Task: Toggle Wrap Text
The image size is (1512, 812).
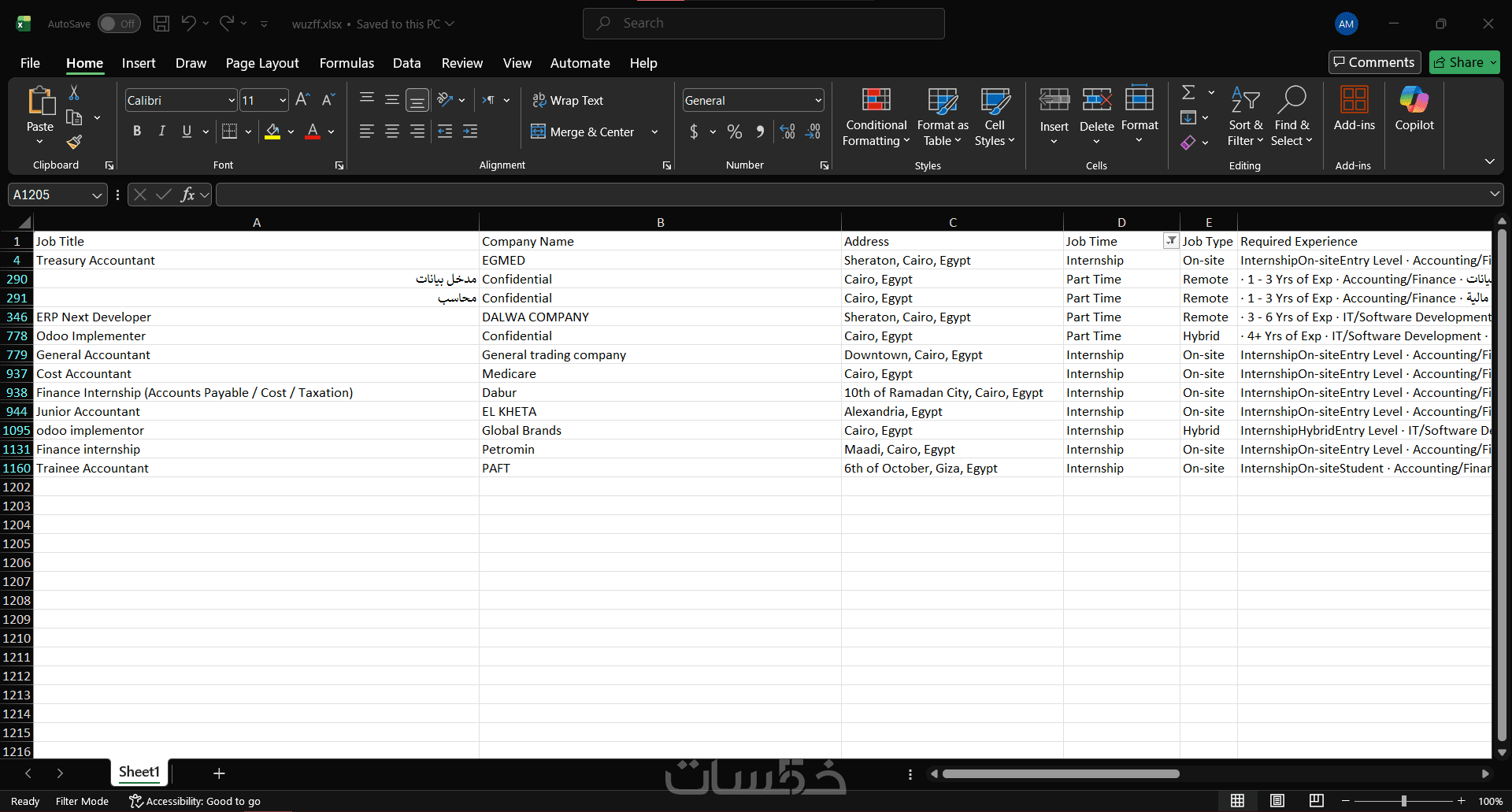Action: click(x=568, y=100)
